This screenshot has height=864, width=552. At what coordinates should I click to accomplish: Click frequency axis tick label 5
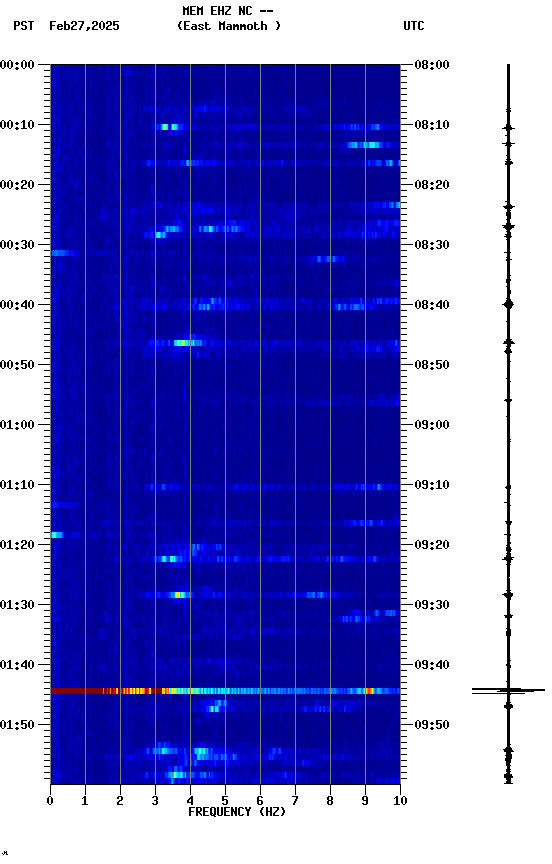(x=225, y=801)
